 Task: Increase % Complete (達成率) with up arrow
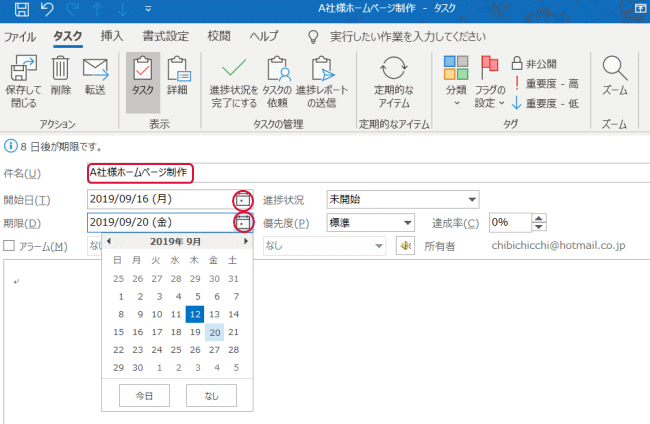[538, 218]
